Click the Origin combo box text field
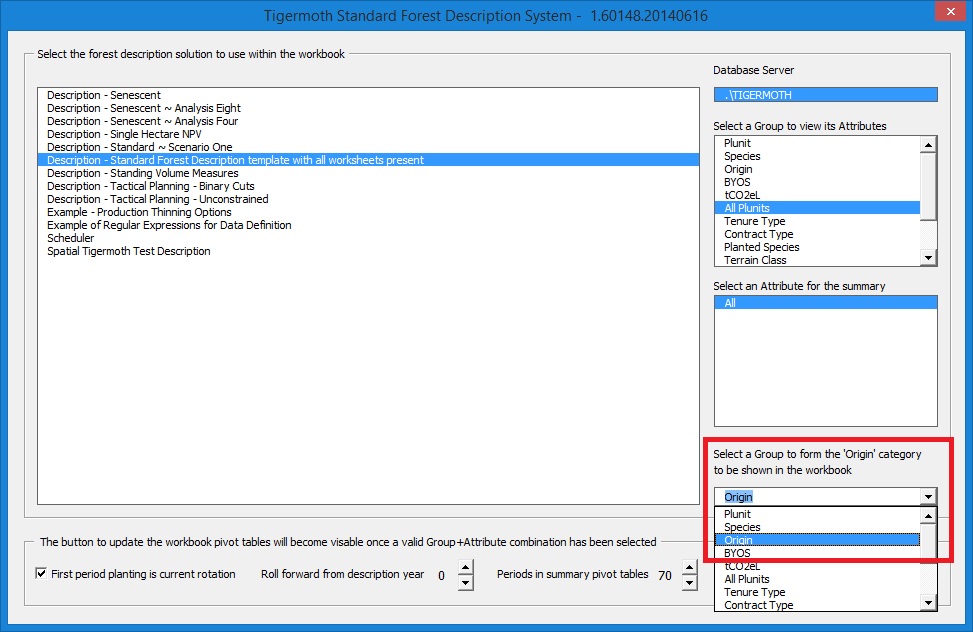973x632 pixels. (x=818, y=497)
